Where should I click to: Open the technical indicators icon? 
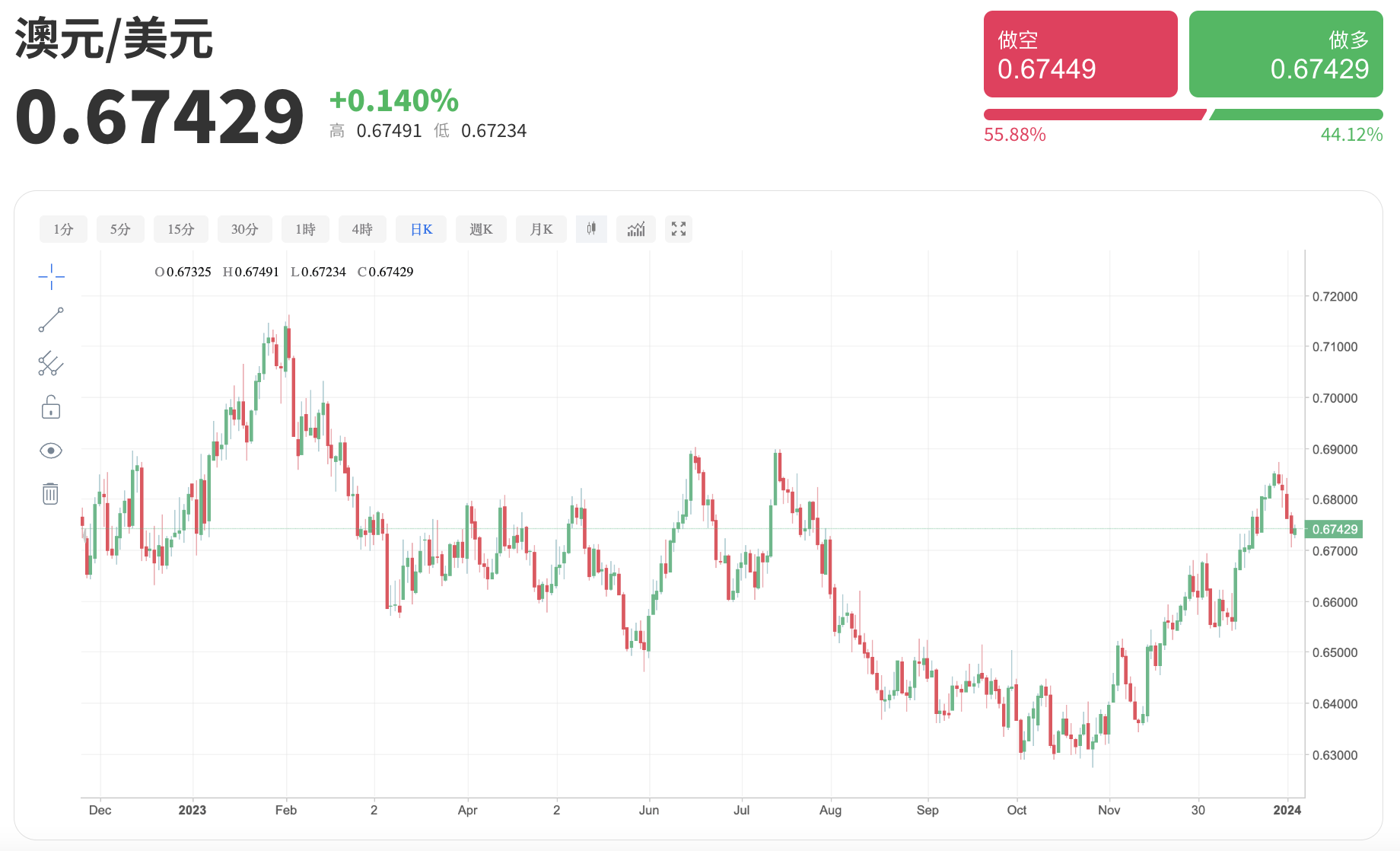[x=636, y=229]
